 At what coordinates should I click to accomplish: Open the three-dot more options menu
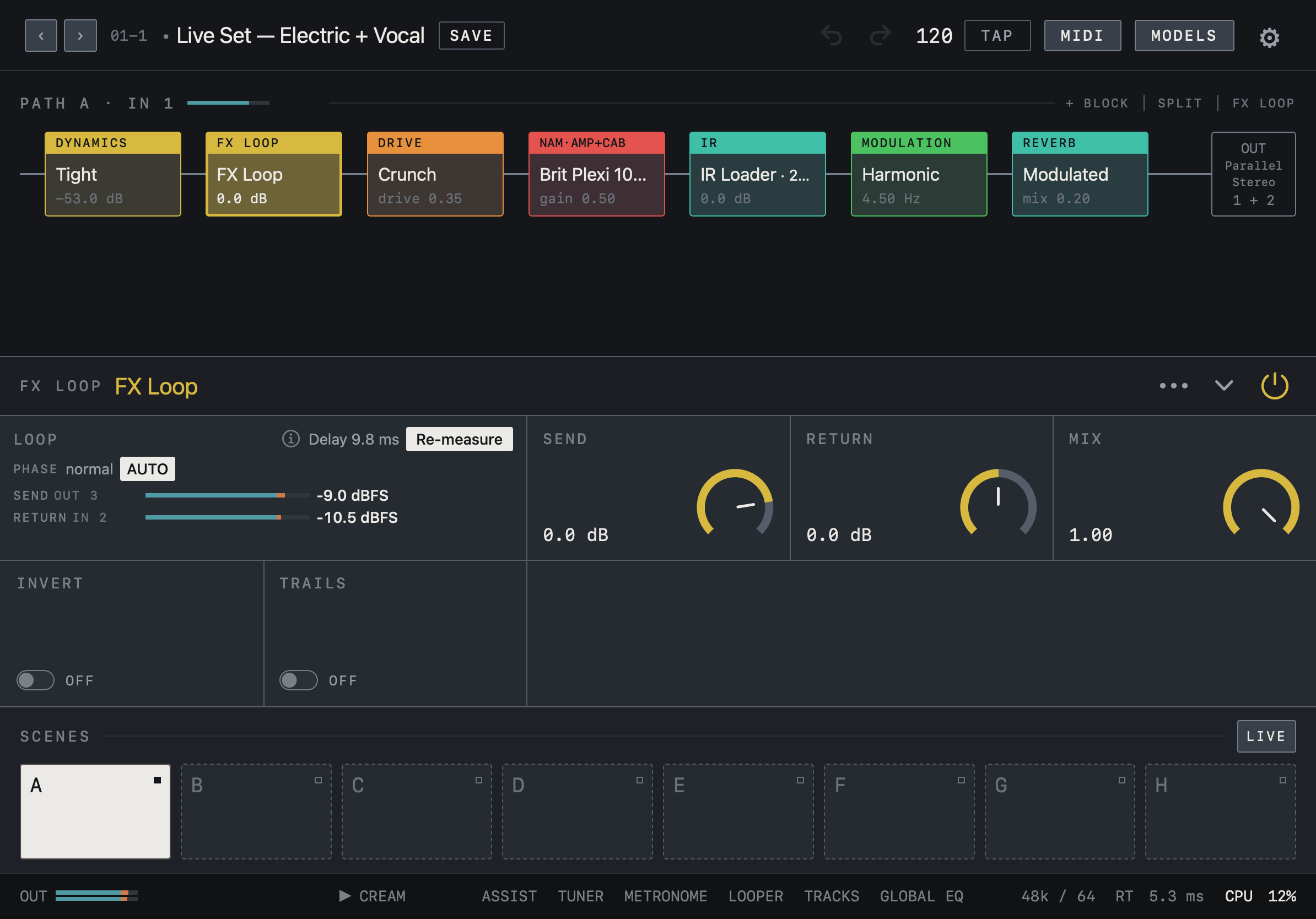1173,386
